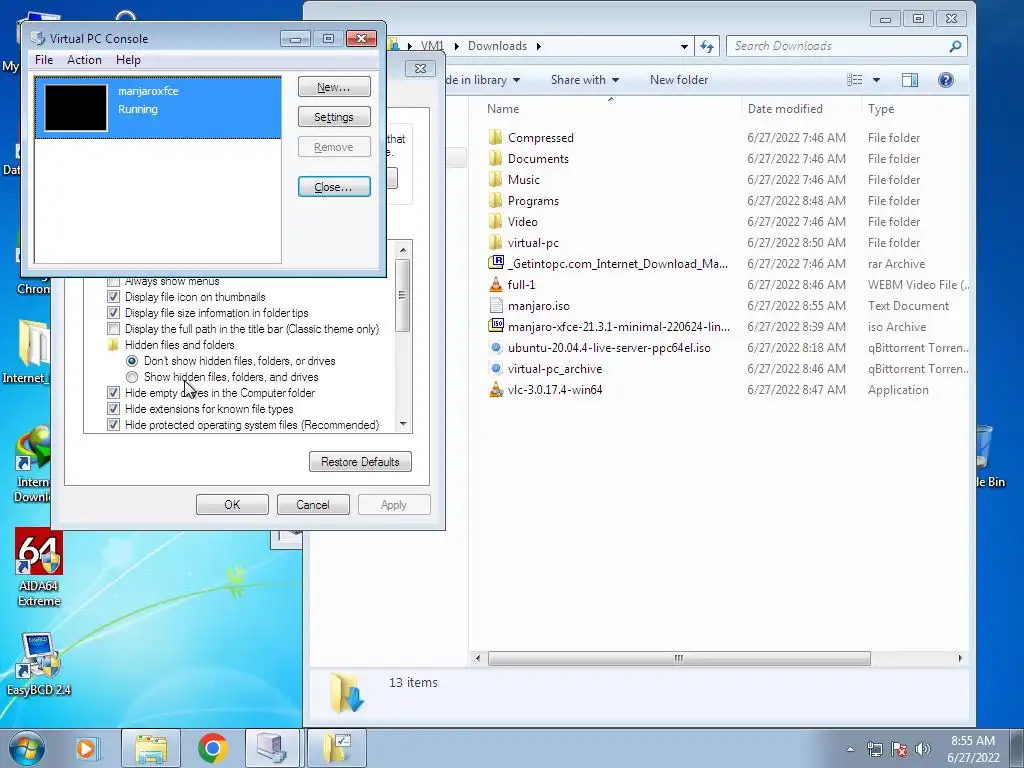Select the manjaroxfce virtual machine thumbnail
Image resolution: width=1024 pixels, height=768 pixels.
tap(76, 108)
